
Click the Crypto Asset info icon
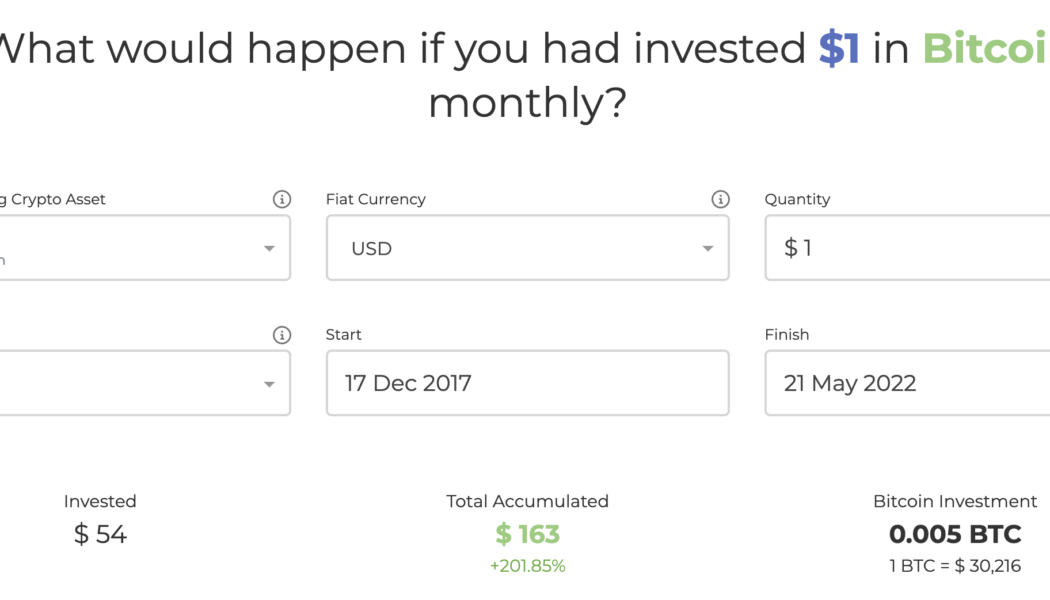282,198
